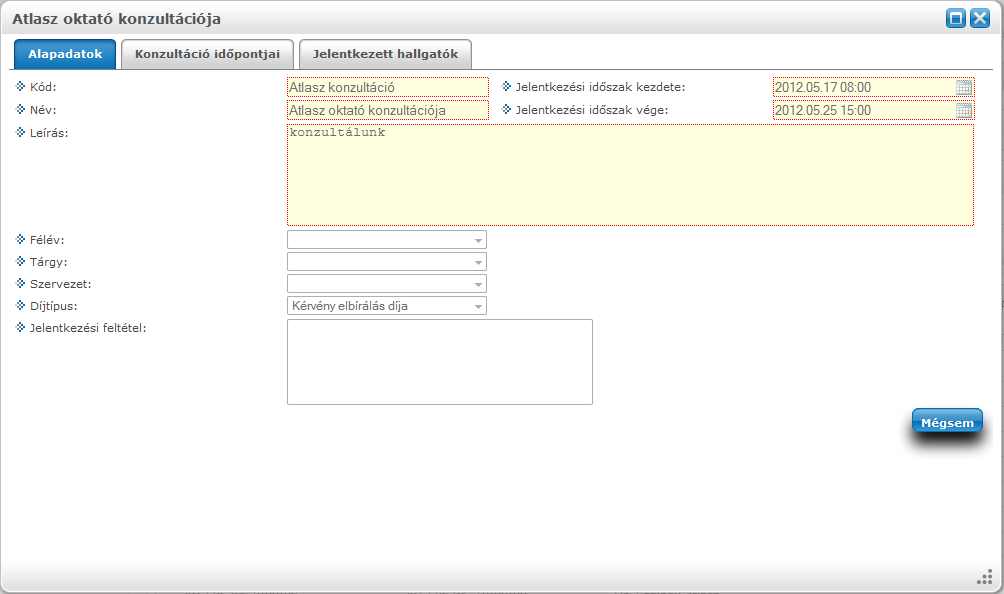Screen dimensions: 1004x594
Task: Switch to the Alapadatok tab
Action: click(65, 54)
